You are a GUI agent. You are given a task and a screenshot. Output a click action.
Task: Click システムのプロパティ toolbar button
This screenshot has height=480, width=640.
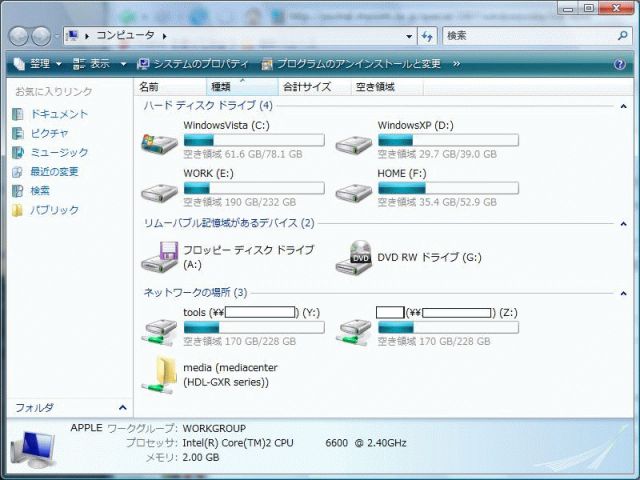point(193,64)
